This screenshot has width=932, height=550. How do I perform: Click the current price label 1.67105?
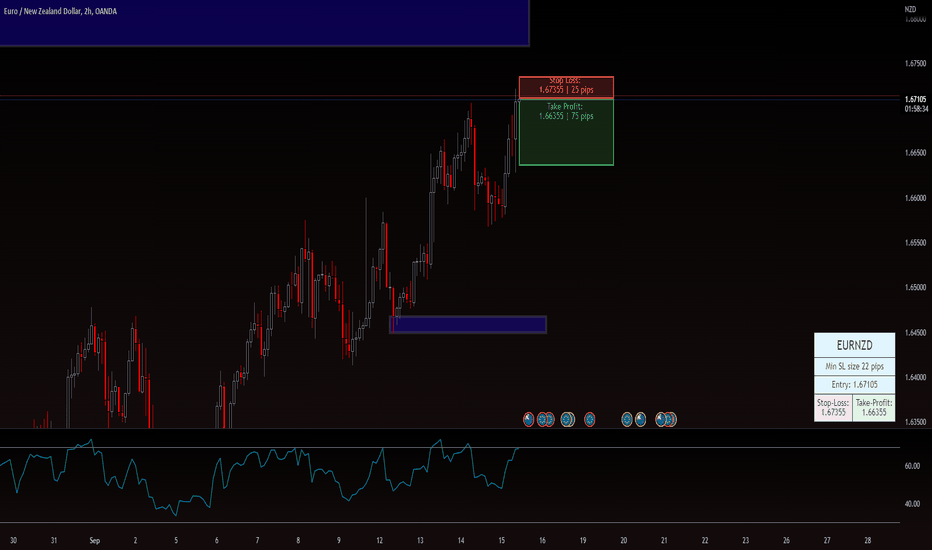tap(915, 99)
